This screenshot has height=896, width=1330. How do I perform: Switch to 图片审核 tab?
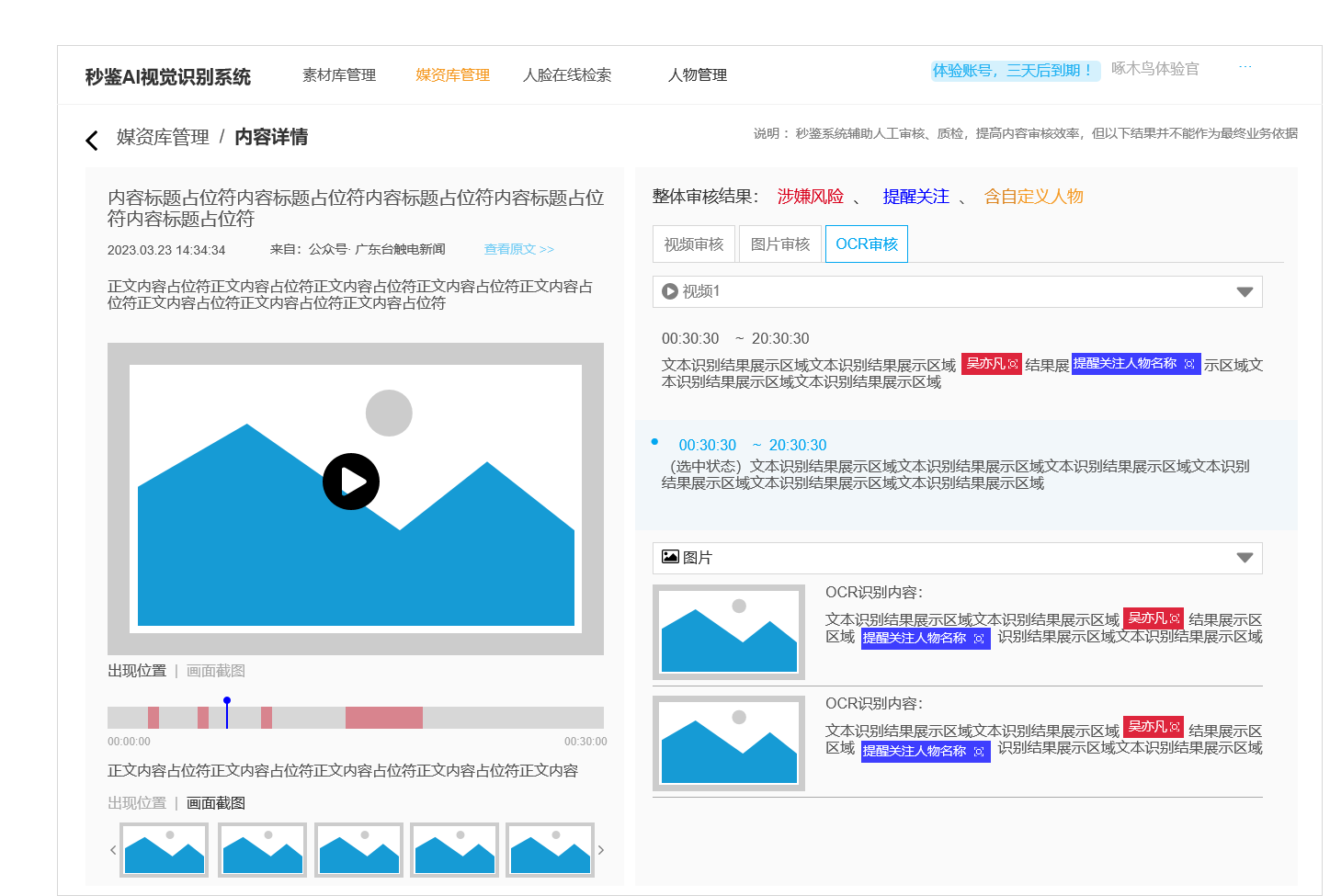point(780,244)
